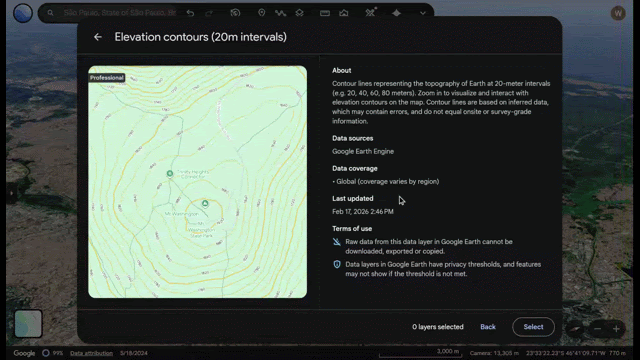Click the Professional badge on preview
Viewport: 640px width, 360px height.
pyautogui.click(x=107, y=78)
